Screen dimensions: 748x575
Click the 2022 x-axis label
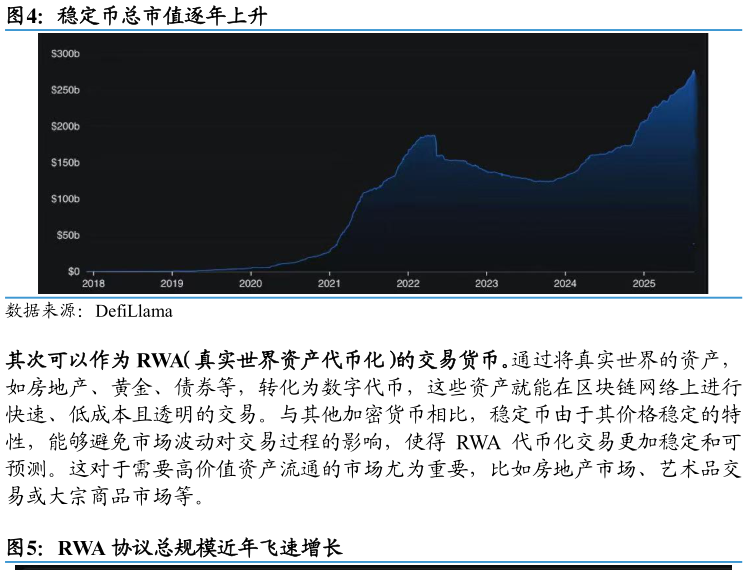tap(408, 284)
